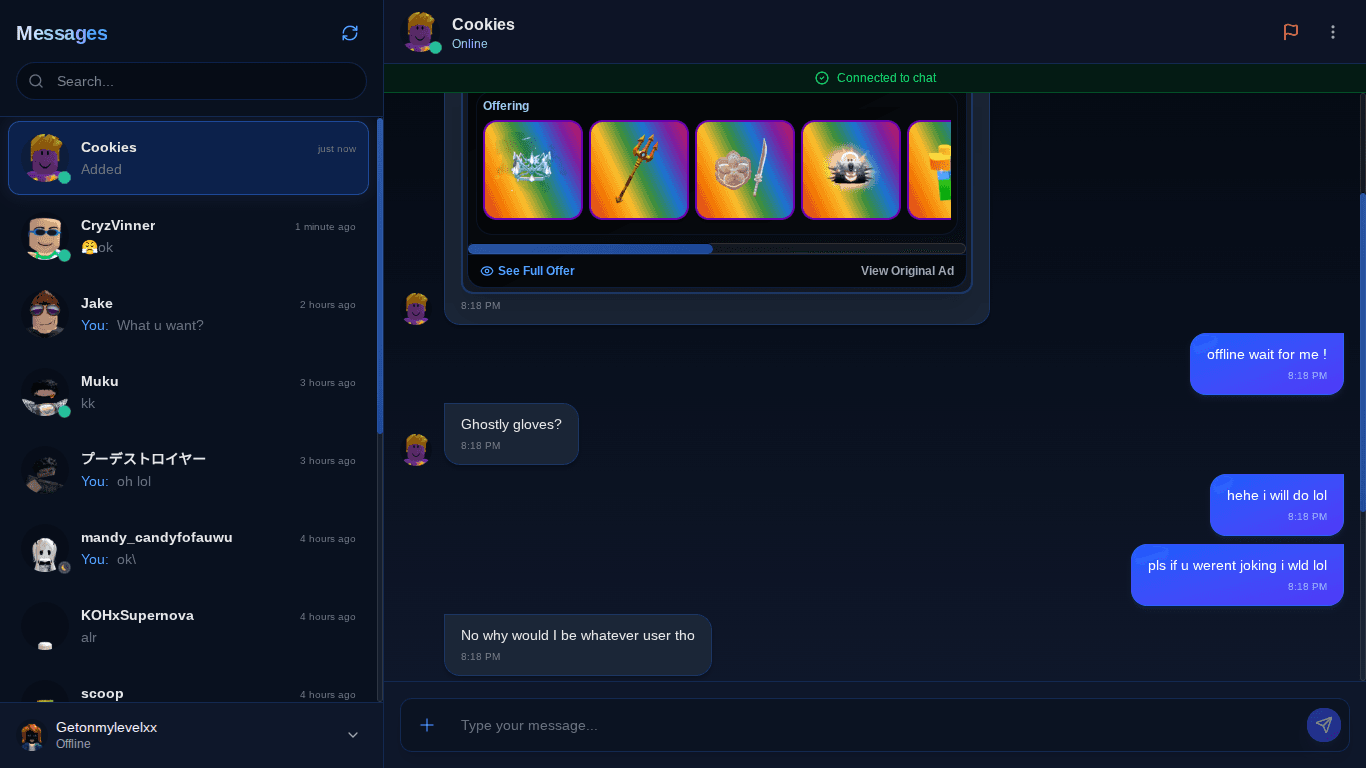
Task: Click the search magnifier icon
Action: point(36,81)
